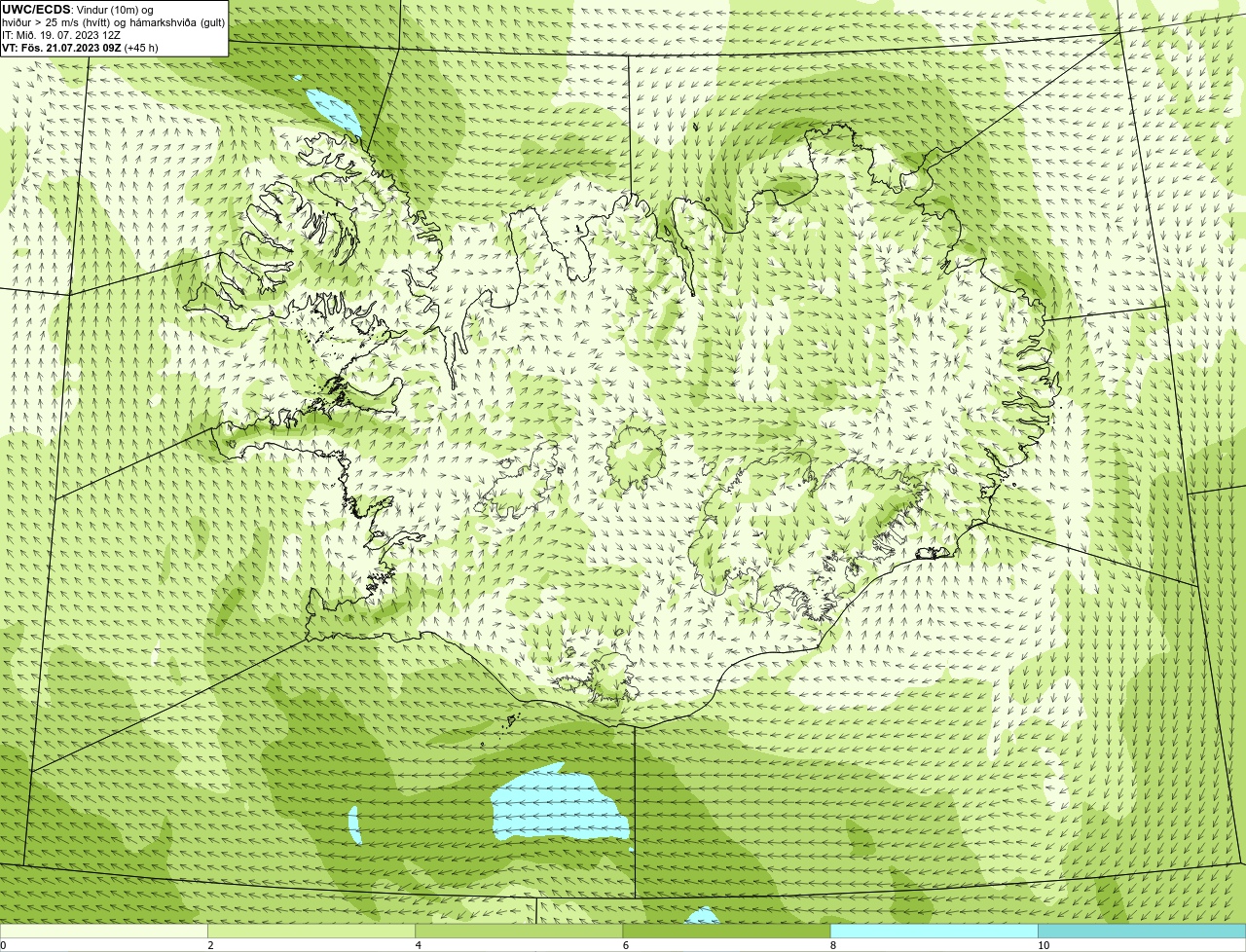Click the light cyan 8–10 m/s legend swatch
The height and width of the screenshot is (952, 1246).
coord(934,931)
